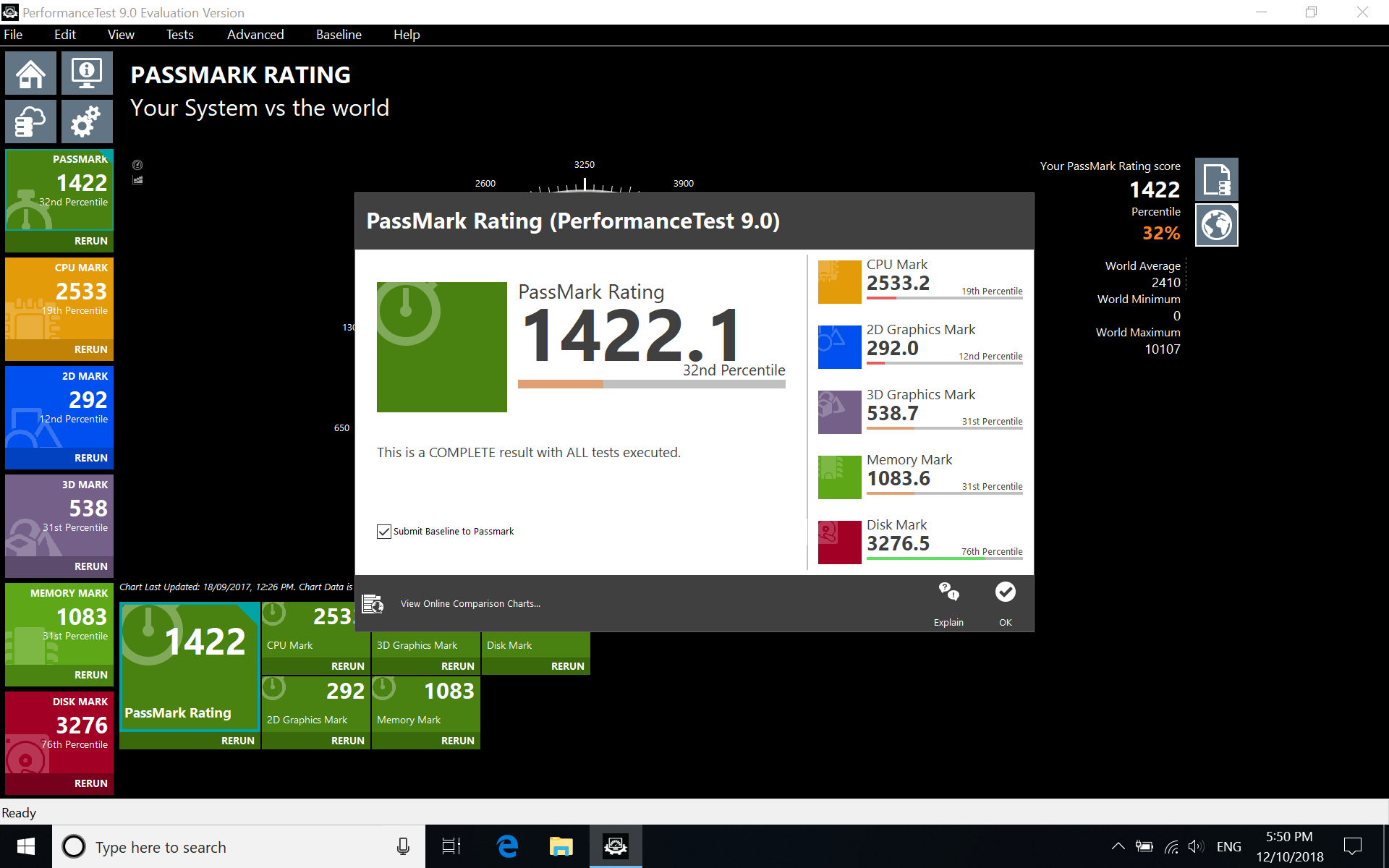Confirm the dialog with OK checkmark
Screen dimensions: 1389x868
point(1005,592)
